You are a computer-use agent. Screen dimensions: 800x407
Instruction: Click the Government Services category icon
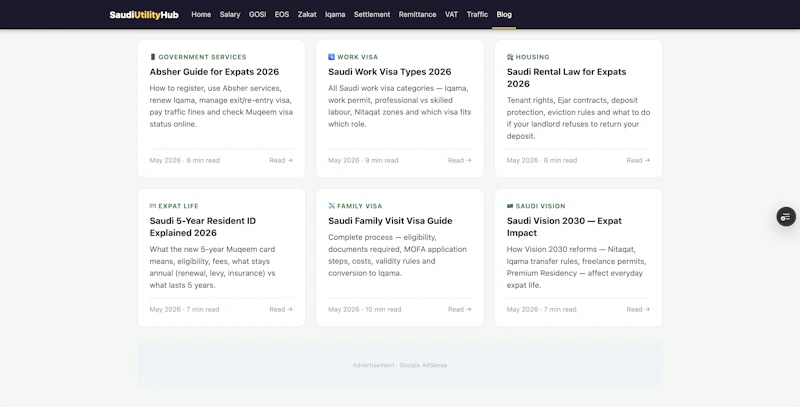tap(153, 57)
